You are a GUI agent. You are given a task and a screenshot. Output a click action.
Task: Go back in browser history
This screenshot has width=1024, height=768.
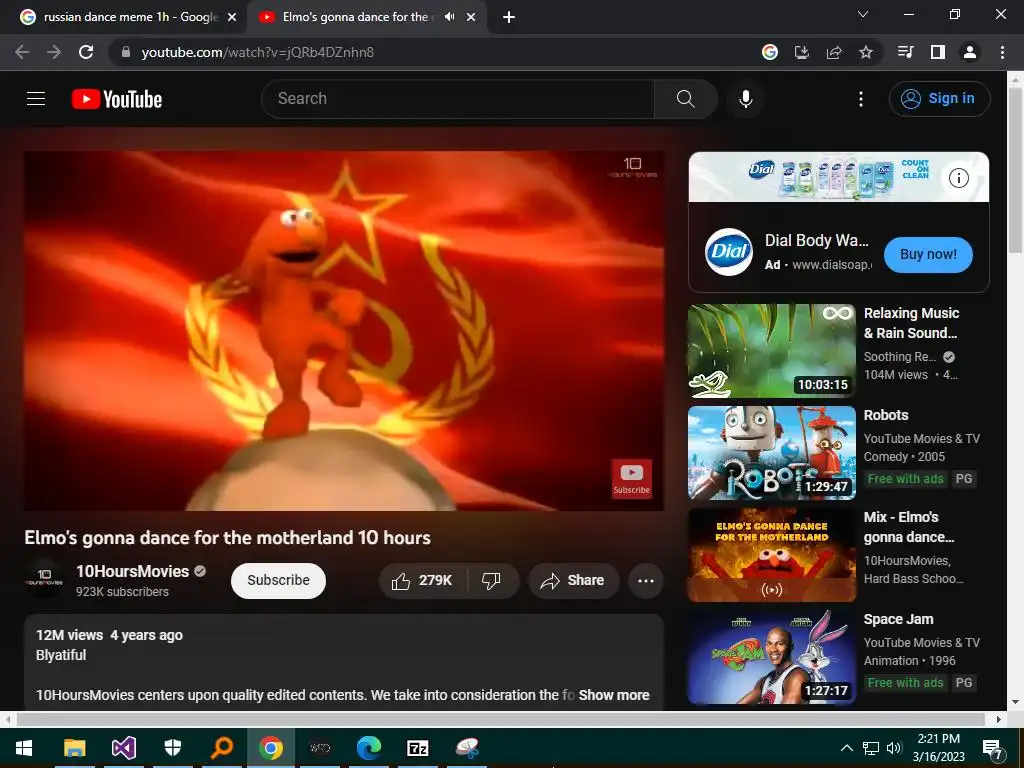click(x=22, y=52)
